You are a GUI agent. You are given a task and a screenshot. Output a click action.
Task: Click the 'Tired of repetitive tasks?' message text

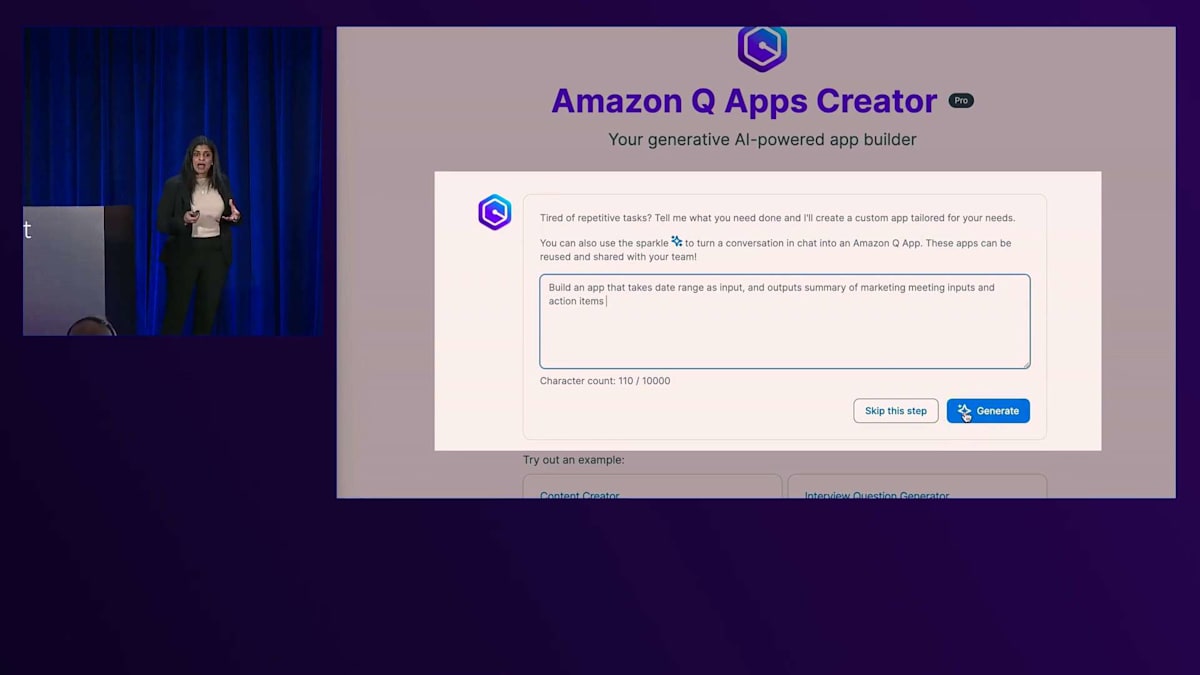pos(777,218)
